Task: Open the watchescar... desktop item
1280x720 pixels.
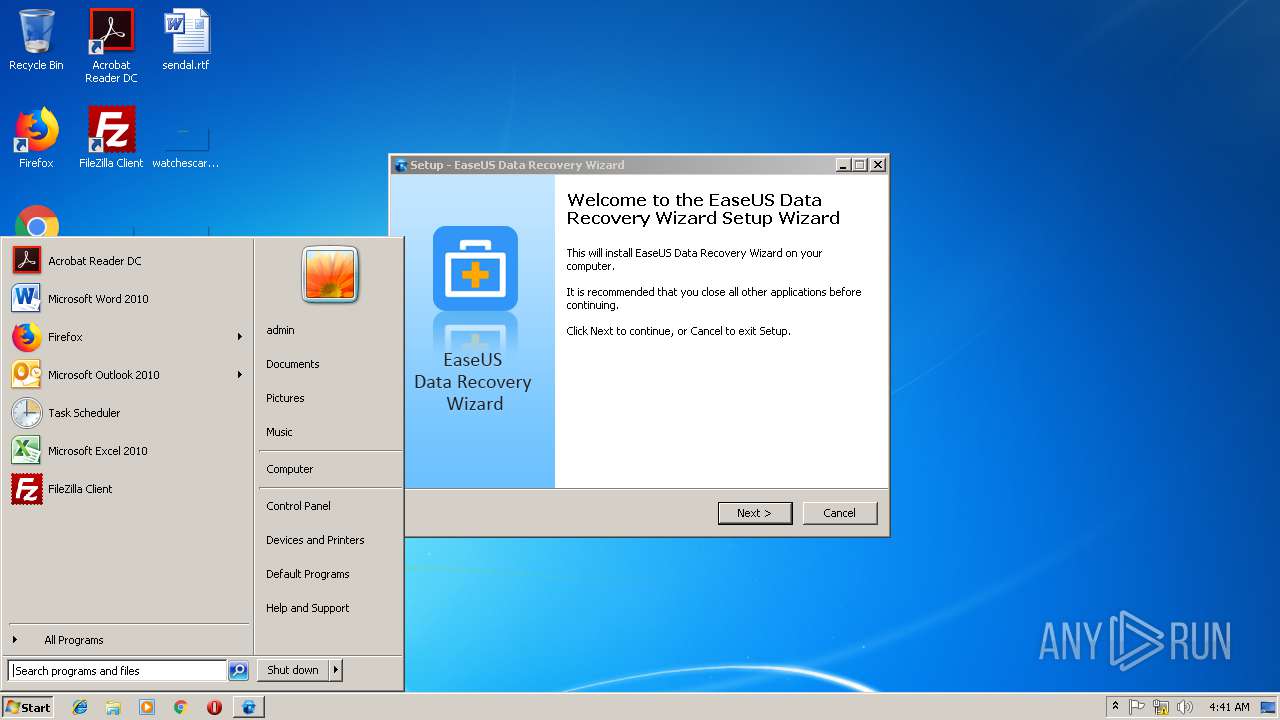Action: (x=186, y=142)
